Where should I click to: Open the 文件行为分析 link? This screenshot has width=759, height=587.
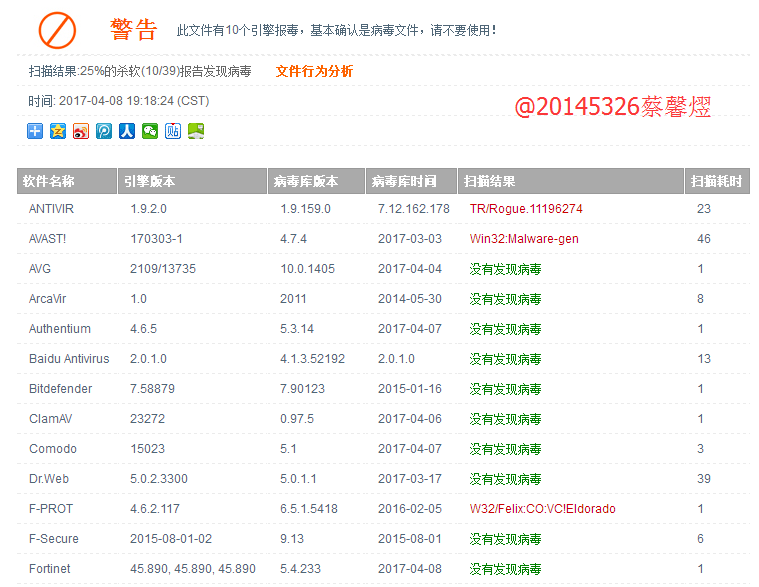(314, 72)
